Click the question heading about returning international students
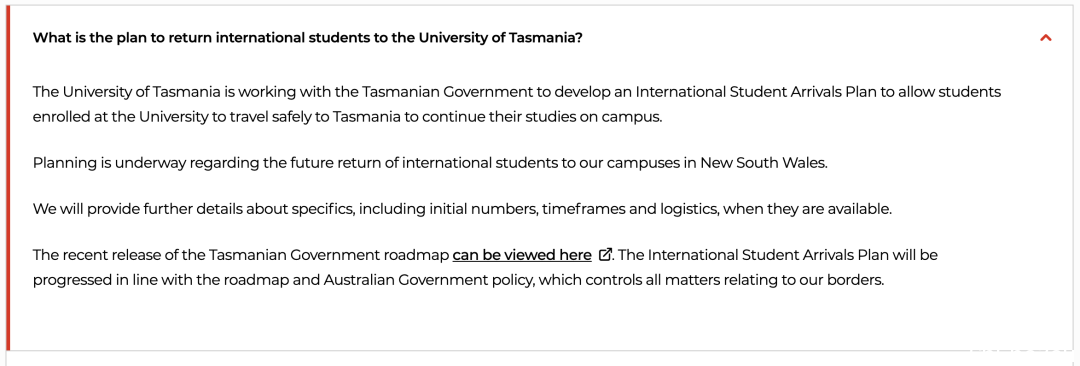The height and width of the screenshot is (366, 1080). pyautogui.click(x=307, y=38)
